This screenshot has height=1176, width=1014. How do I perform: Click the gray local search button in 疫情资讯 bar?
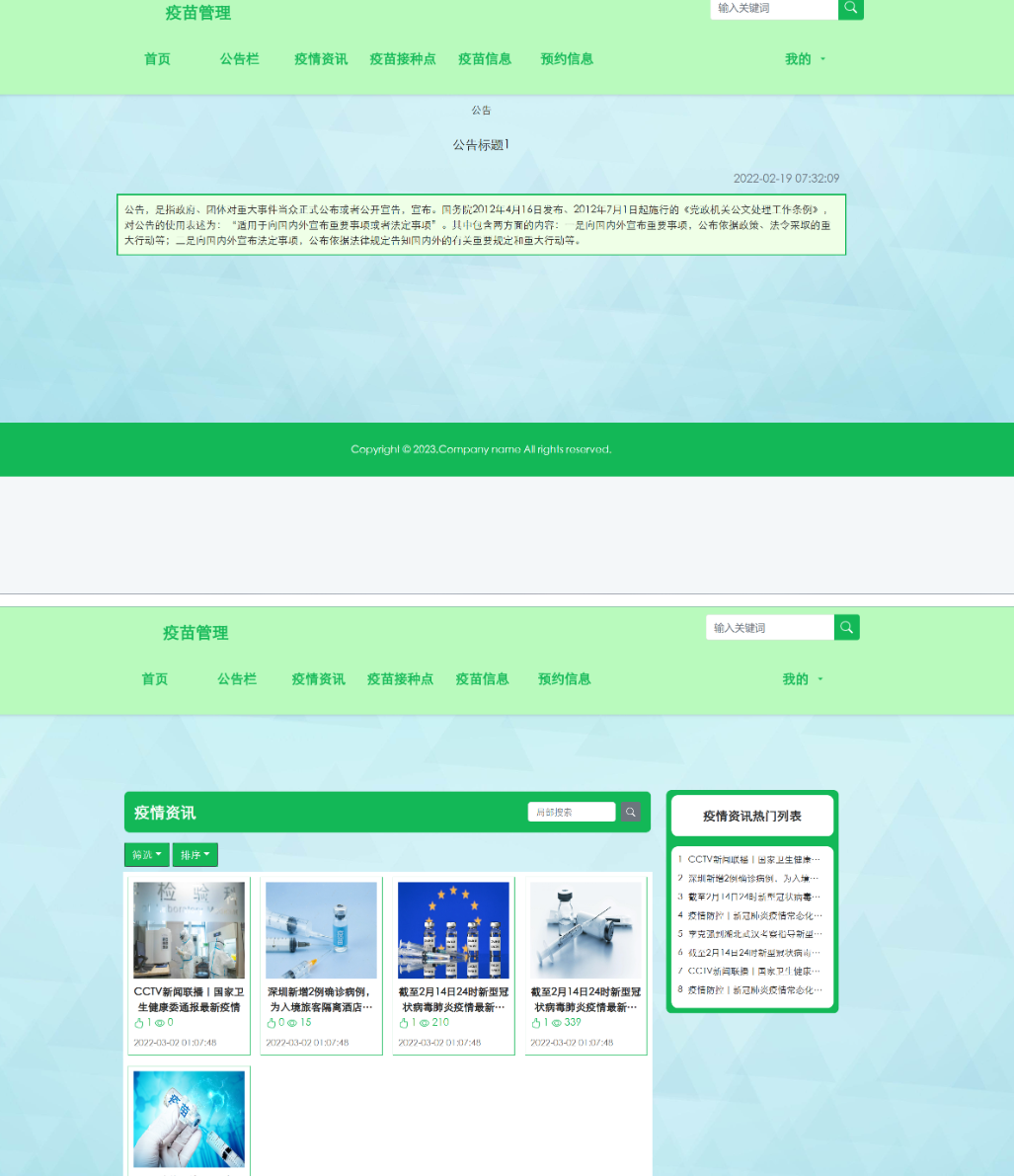[x=631, y=812]
